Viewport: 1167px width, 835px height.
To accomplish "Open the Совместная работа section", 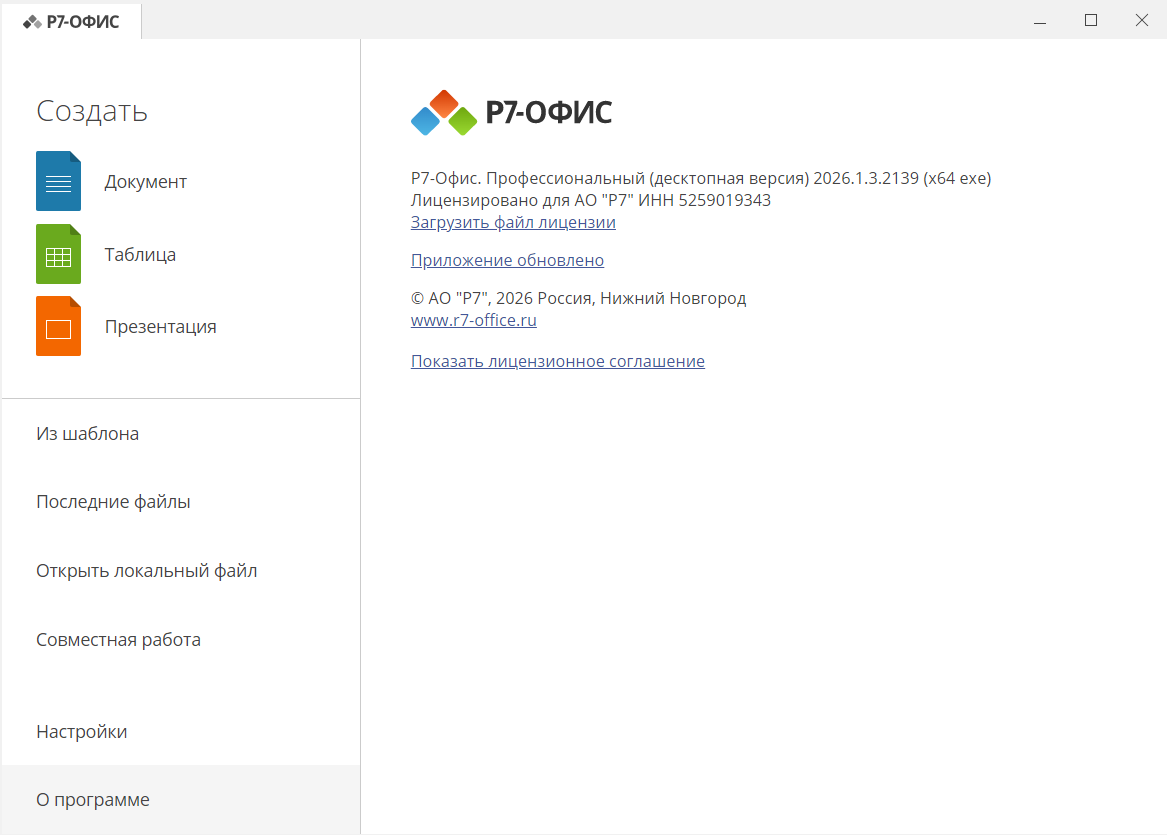I will (181, 640).
